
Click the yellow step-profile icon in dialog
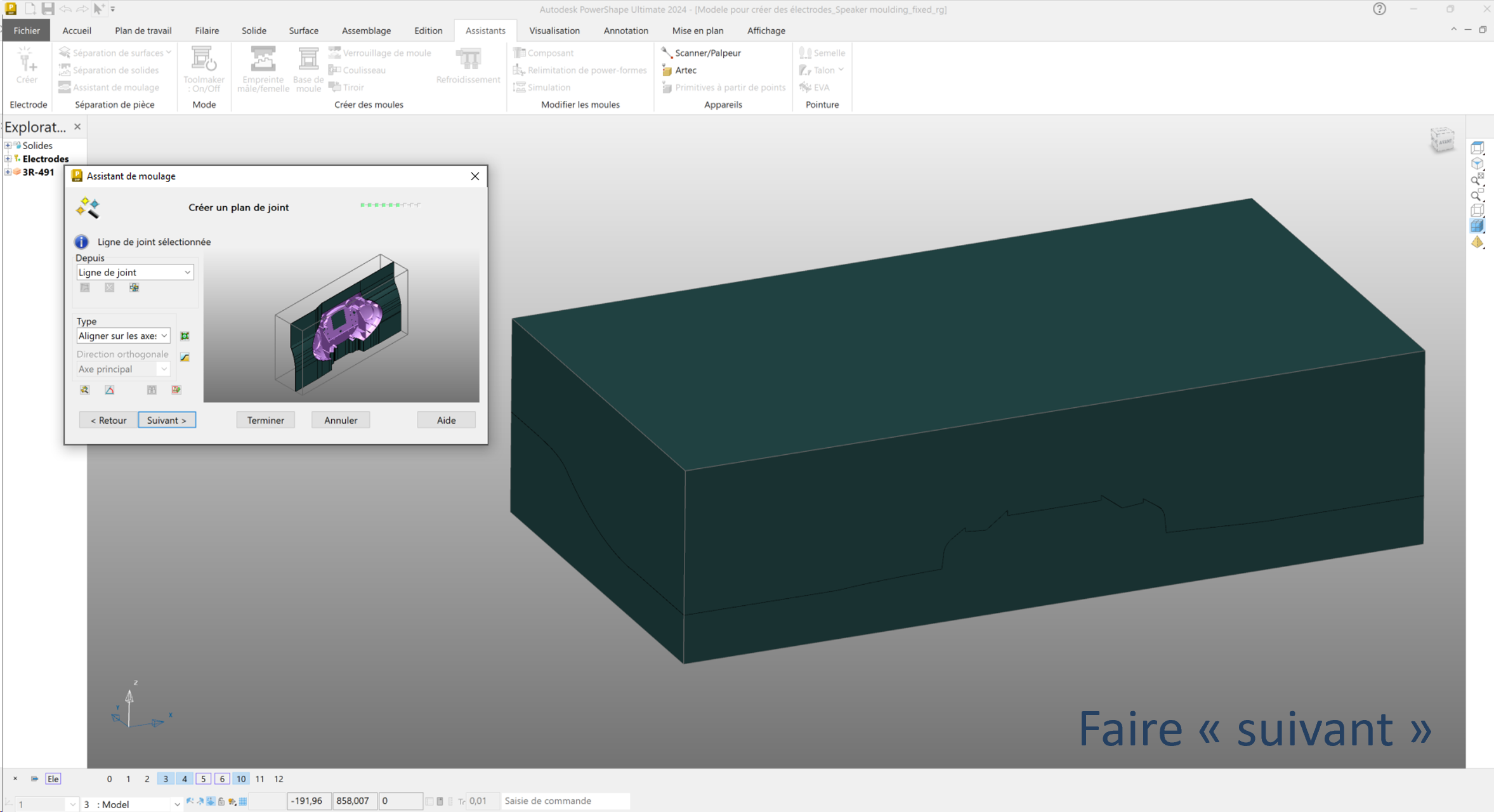click(x=185, y=357)
